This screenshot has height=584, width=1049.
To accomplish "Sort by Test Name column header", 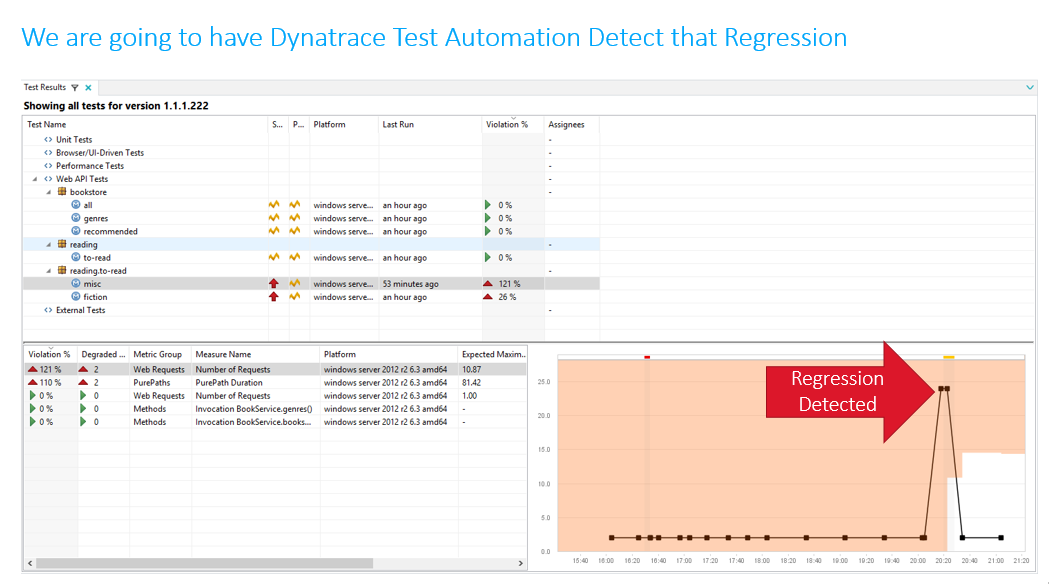I will pos(145,124).
